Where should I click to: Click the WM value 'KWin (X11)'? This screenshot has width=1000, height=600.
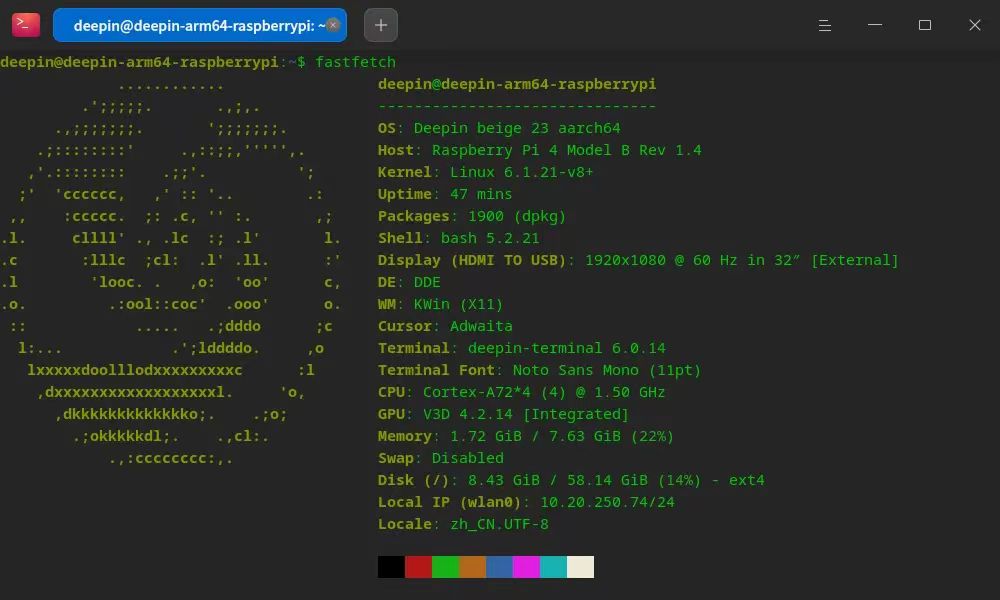pyautogui.click(x=459, y=304)
